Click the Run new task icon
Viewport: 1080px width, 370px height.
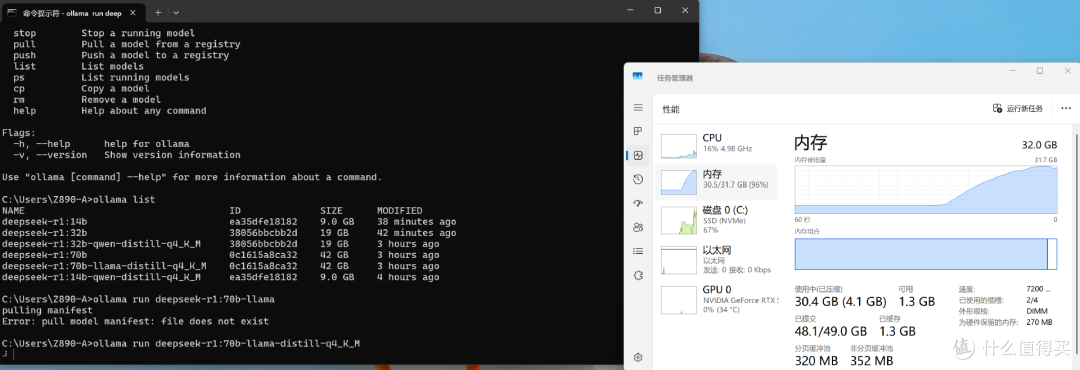click(x=997, y=108)
